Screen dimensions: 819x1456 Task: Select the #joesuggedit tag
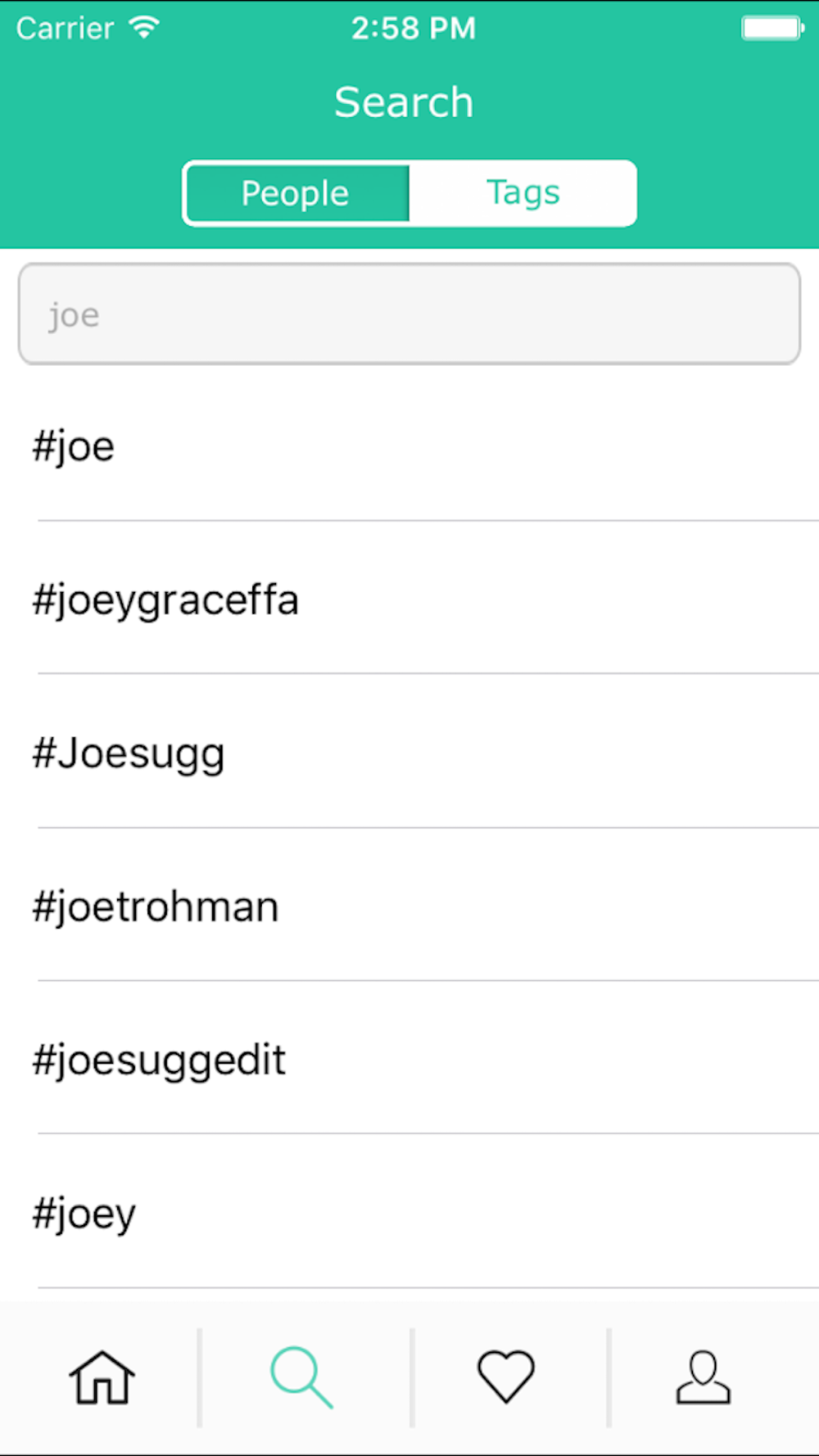pos(159,1060)
